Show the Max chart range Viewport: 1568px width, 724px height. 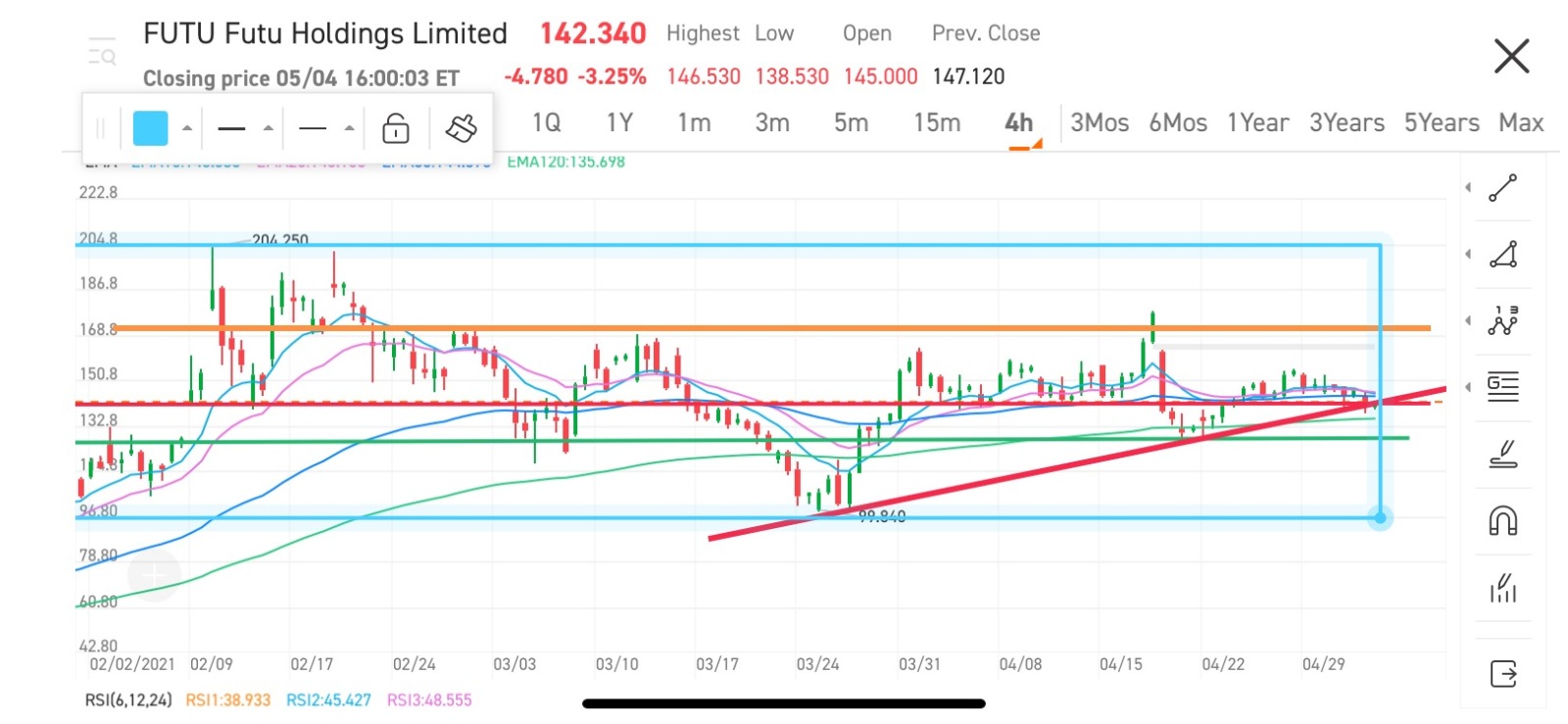(x=1521, y=122)
